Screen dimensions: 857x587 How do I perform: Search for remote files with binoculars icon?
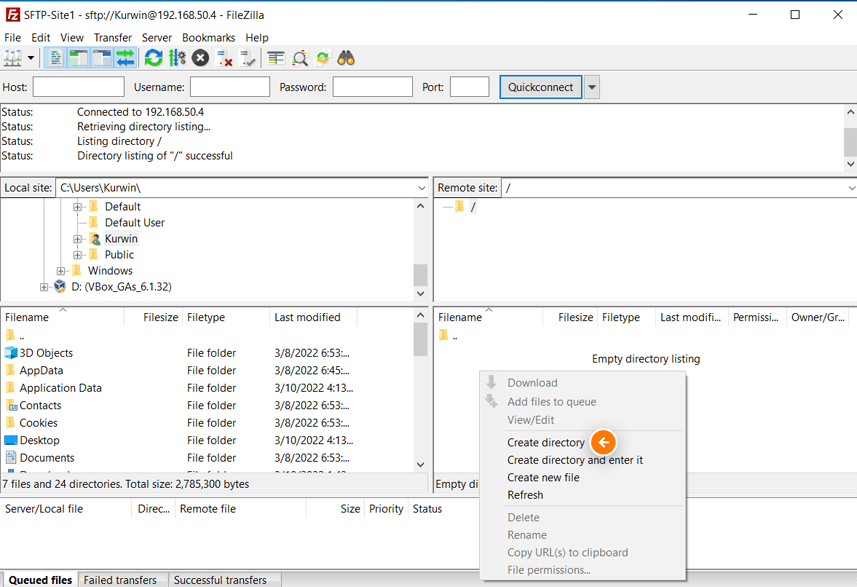(344, 57)
